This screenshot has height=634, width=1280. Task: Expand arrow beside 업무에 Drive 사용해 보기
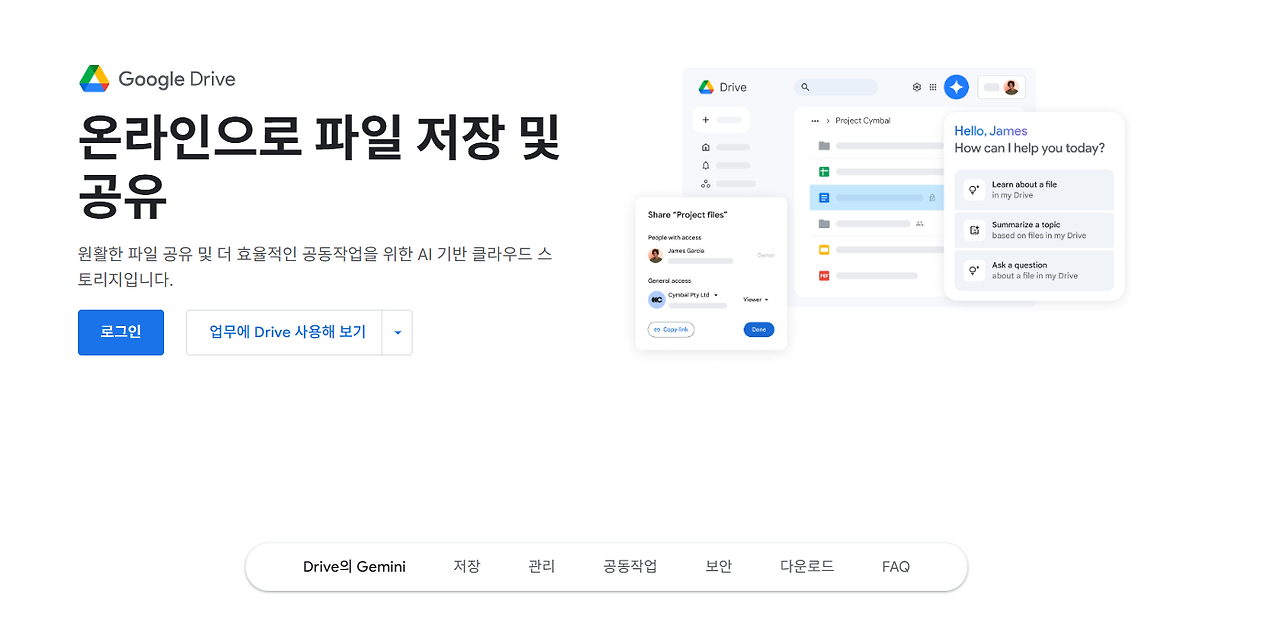tap(398, 333)
